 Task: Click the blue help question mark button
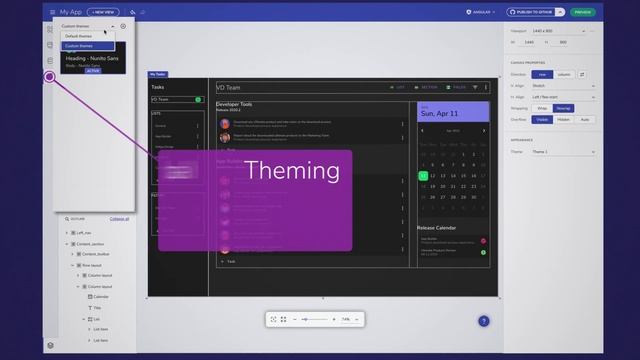(484, 321)
